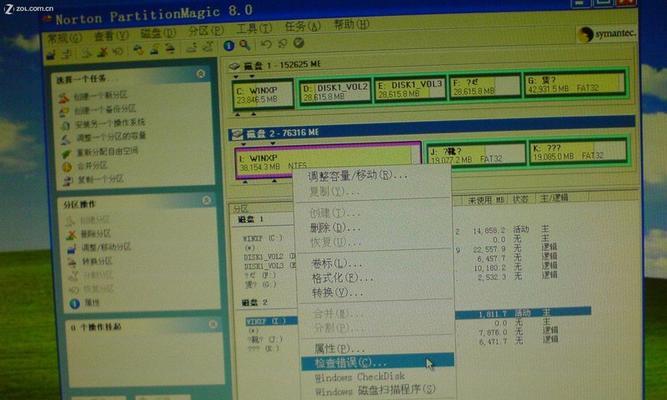
Task: Click the 删除分区 icon in partition operations
Action: point(71,234)
